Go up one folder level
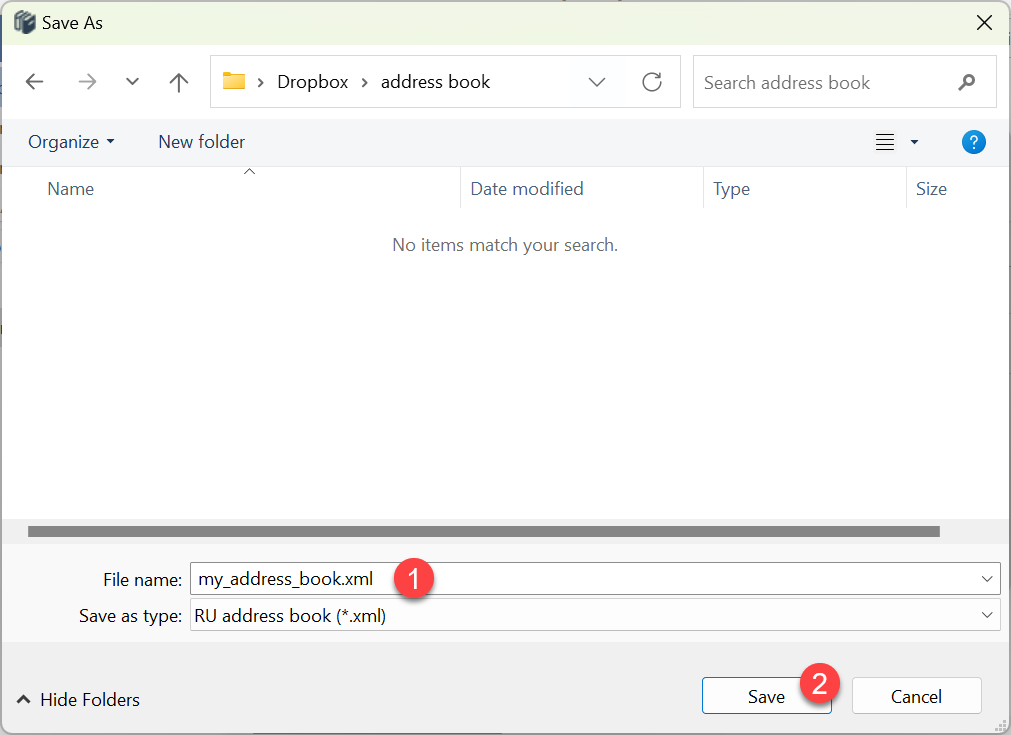 (179, 82)
